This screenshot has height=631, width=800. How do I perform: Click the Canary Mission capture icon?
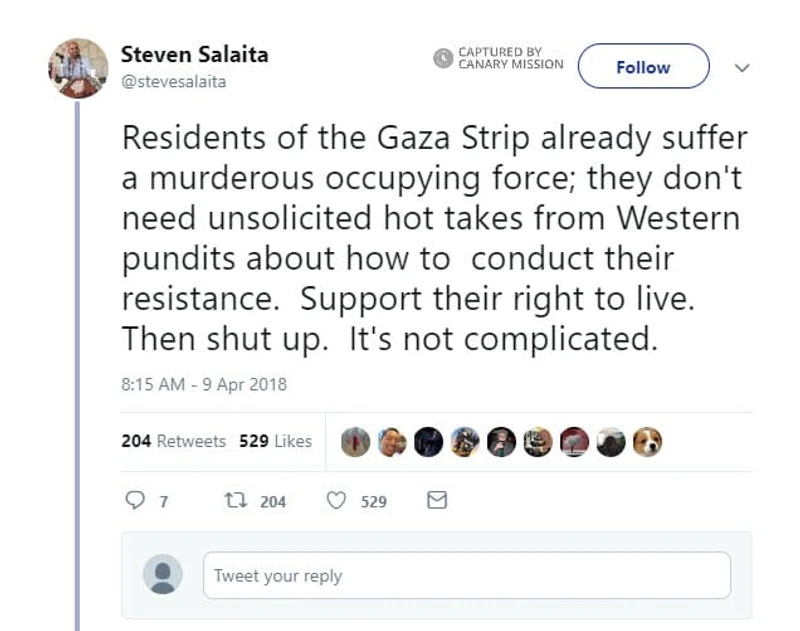click(441, 59)
